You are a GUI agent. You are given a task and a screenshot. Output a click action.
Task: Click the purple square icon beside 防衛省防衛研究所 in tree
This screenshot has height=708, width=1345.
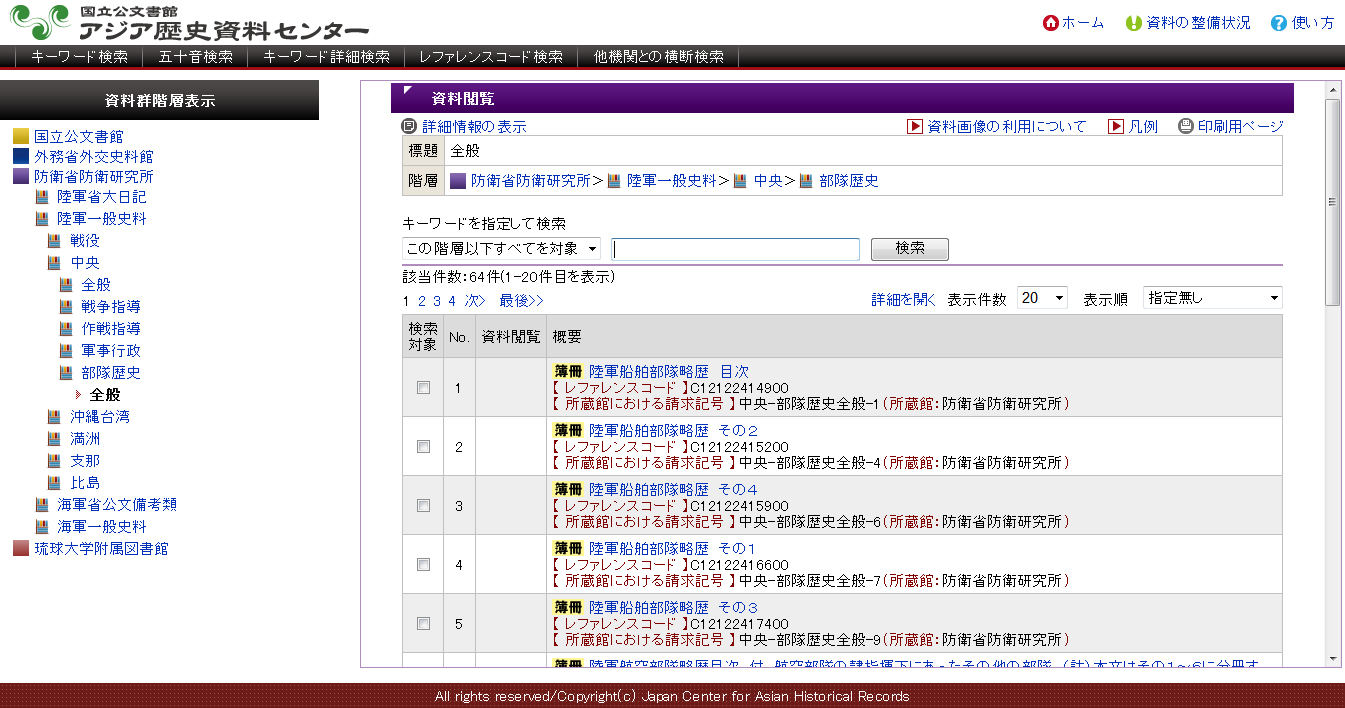[x=21, y=176]
